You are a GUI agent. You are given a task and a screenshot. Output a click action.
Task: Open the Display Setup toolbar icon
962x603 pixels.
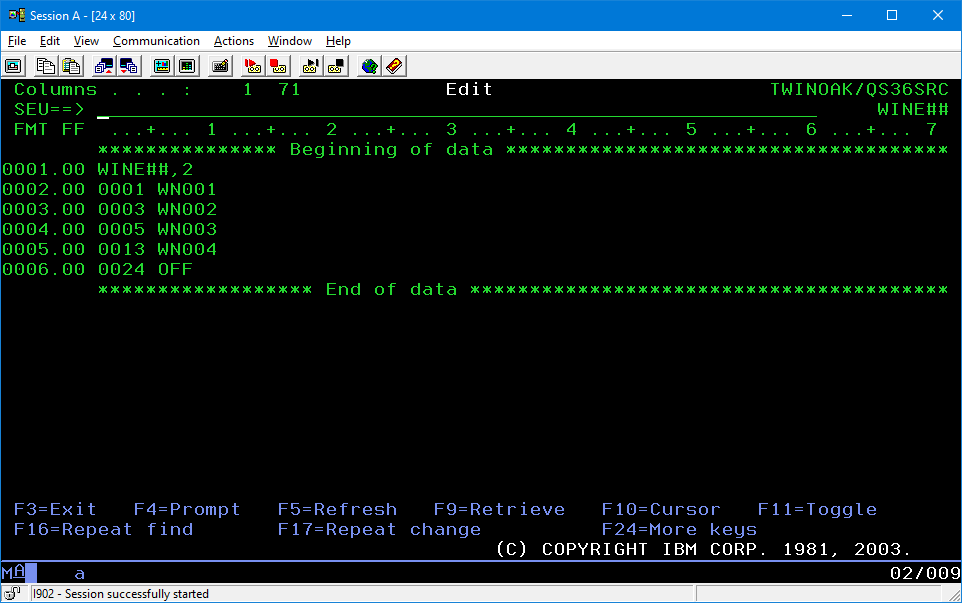tap(162, 66)
